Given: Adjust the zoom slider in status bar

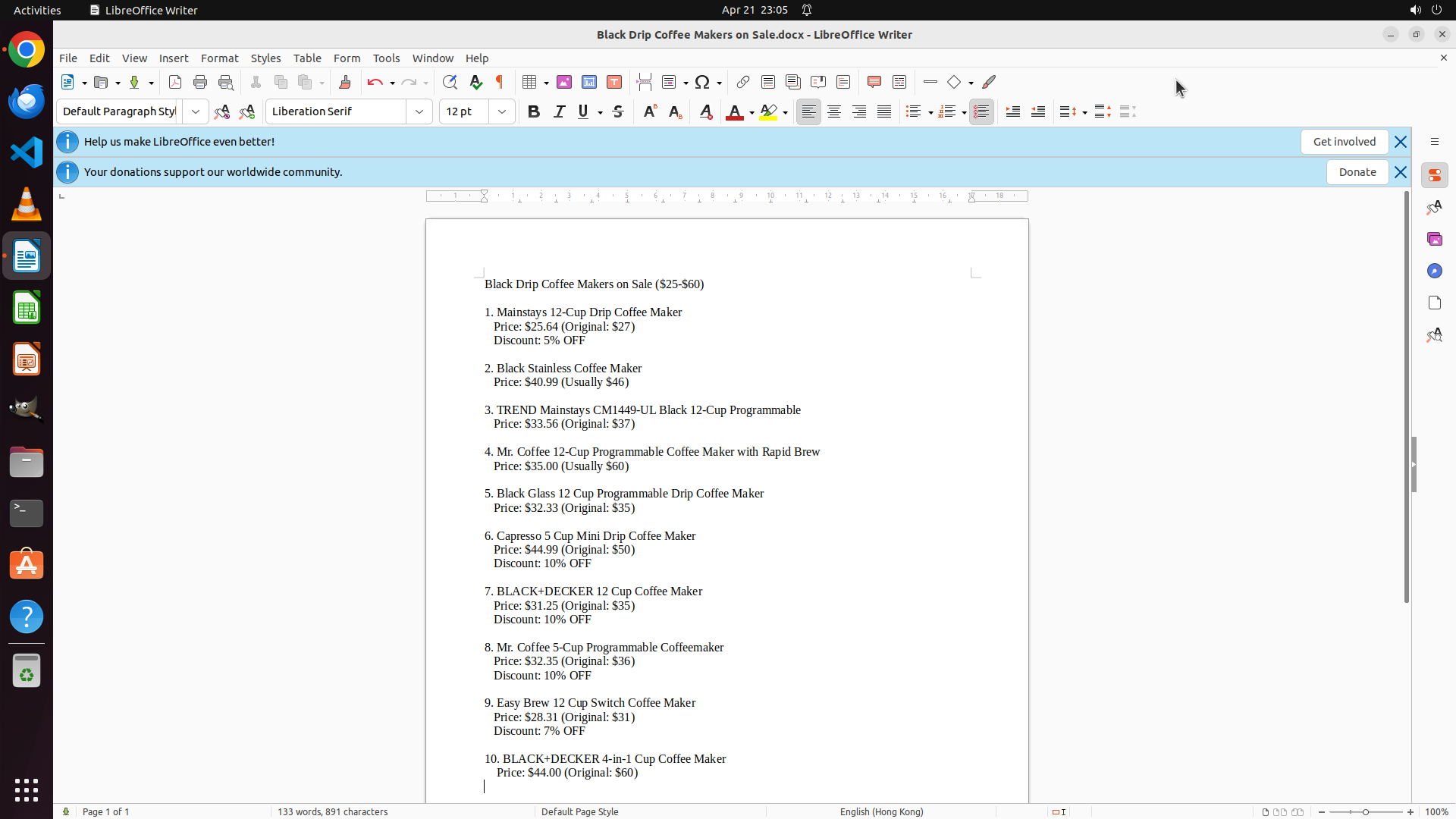Looking at the screenshot, I should 1365,812.
